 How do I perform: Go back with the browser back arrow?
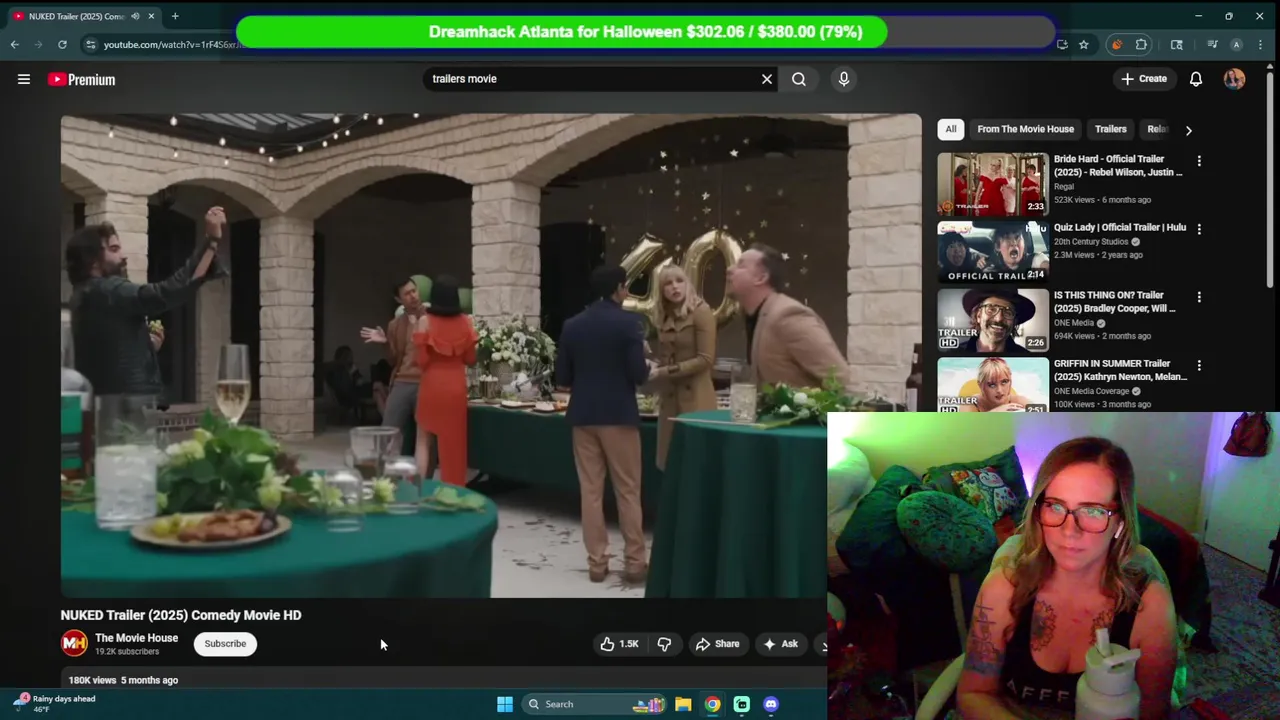14,45
